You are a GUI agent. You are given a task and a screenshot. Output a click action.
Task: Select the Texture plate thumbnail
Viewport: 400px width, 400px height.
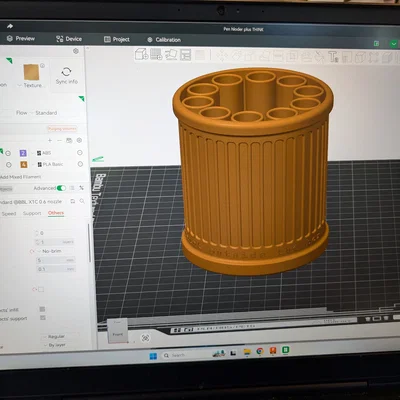pyautogui.click(x=31, y=72)
